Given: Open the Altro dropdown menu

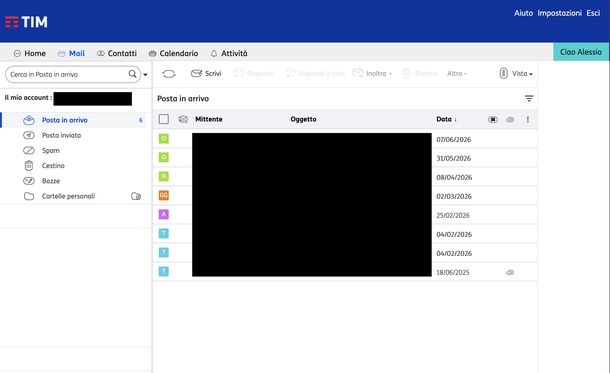Looking at the screenshot, I should (457, 74).
